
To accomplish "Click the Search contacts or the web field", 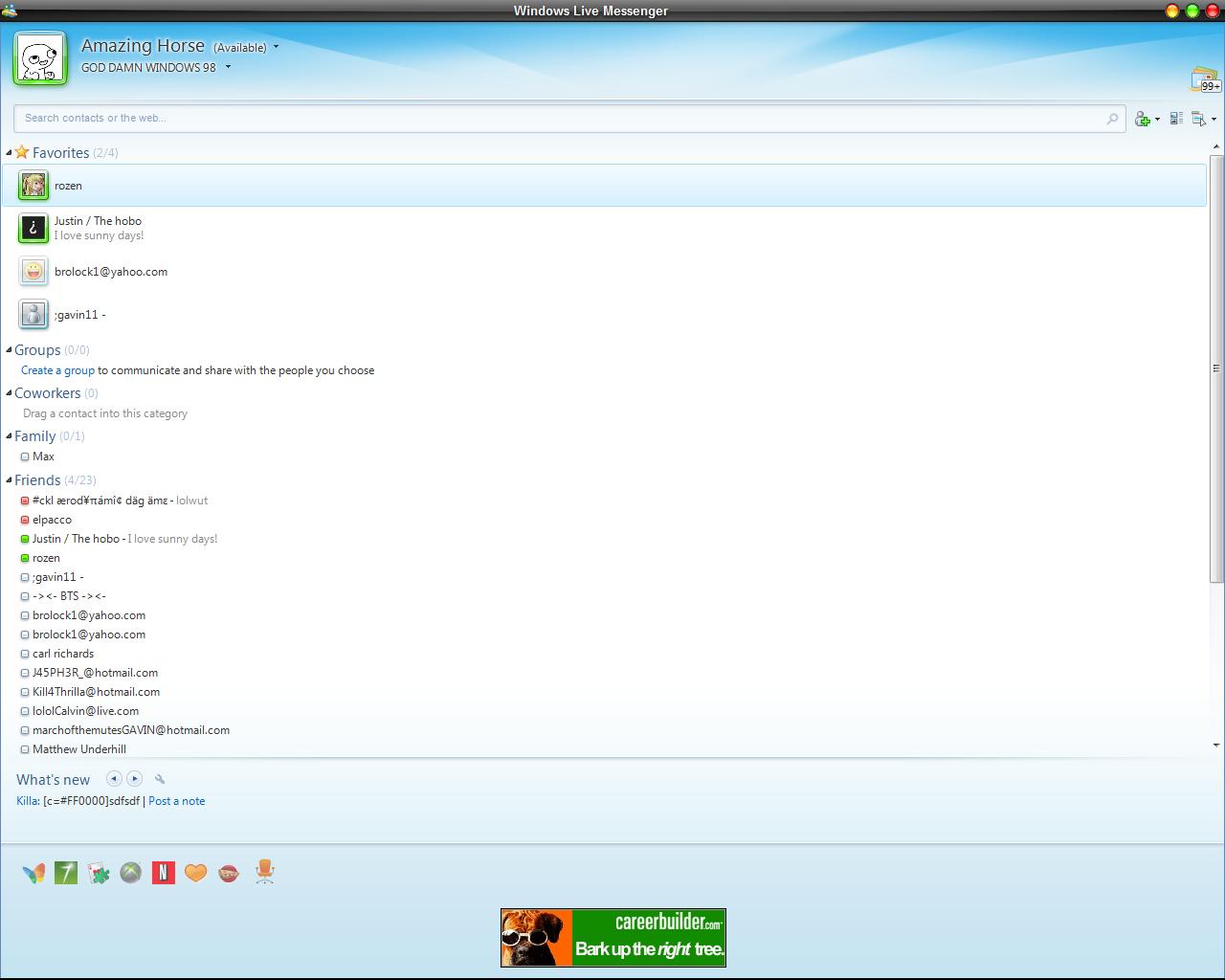I will point(568,119).
